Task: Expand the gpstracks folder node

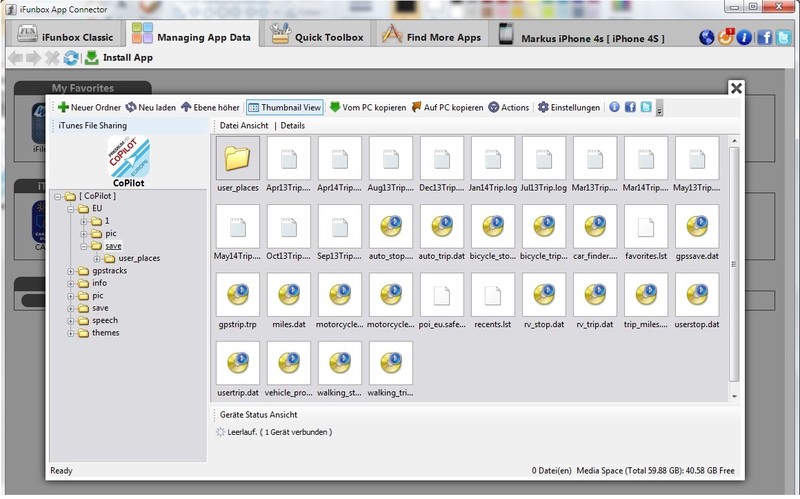Action: click(x=71, y=271)
